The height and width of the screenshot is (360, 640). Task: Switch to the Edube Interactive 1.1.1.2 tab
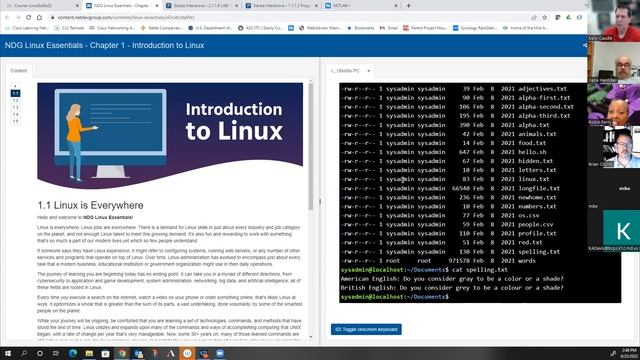pyautogui.click(x=282, y=6)
